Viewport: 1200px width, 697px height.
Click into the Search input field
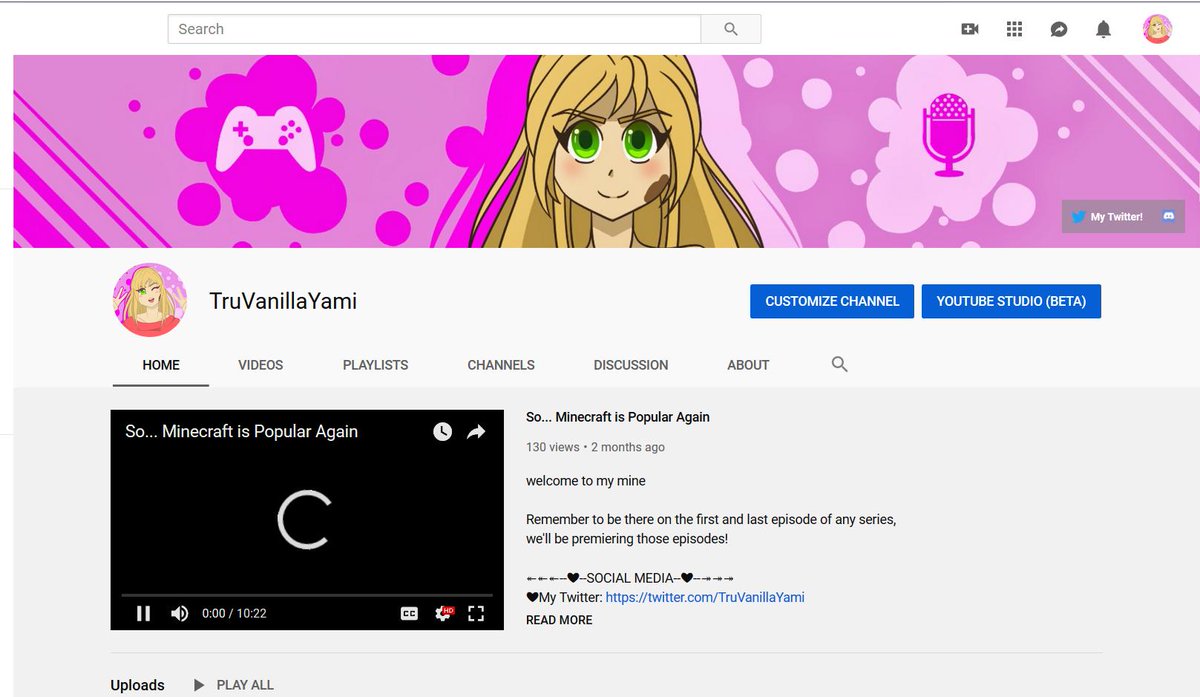434,29
